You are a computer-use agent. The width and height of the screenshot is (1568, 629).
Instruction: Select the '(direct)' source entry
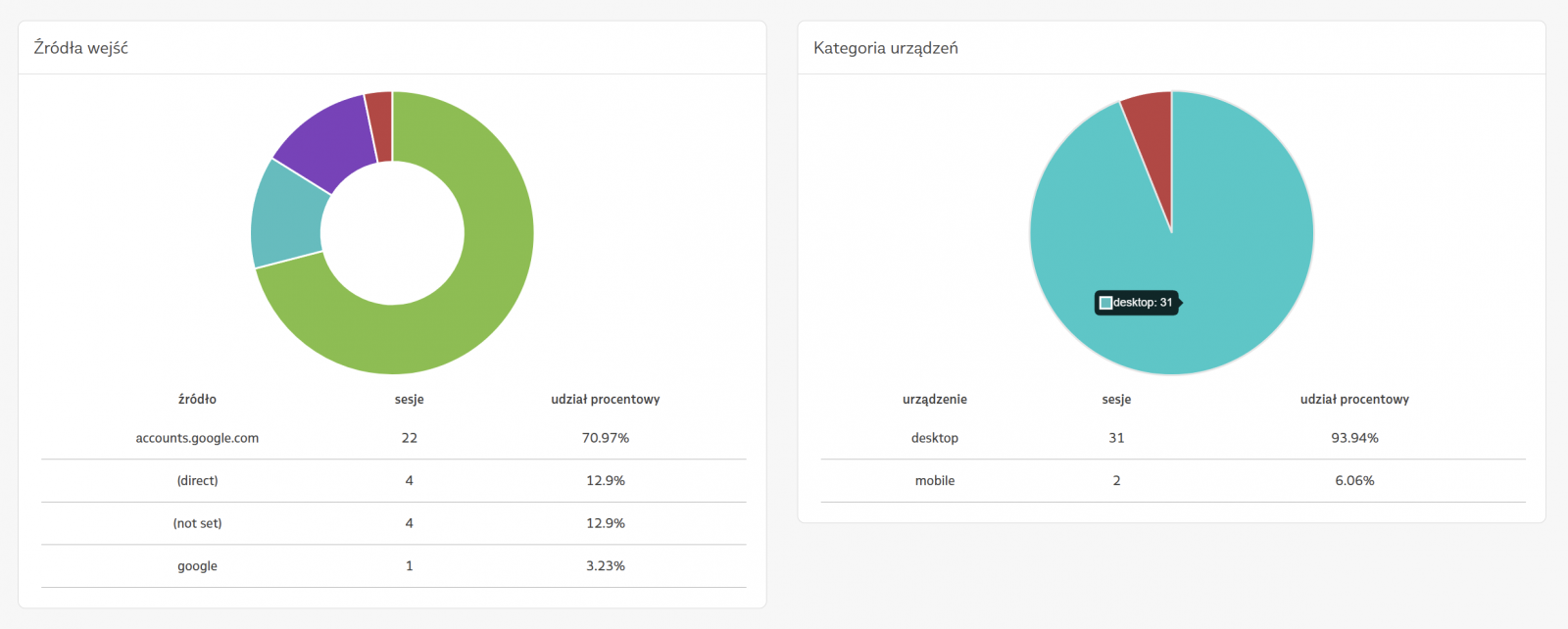197,481
